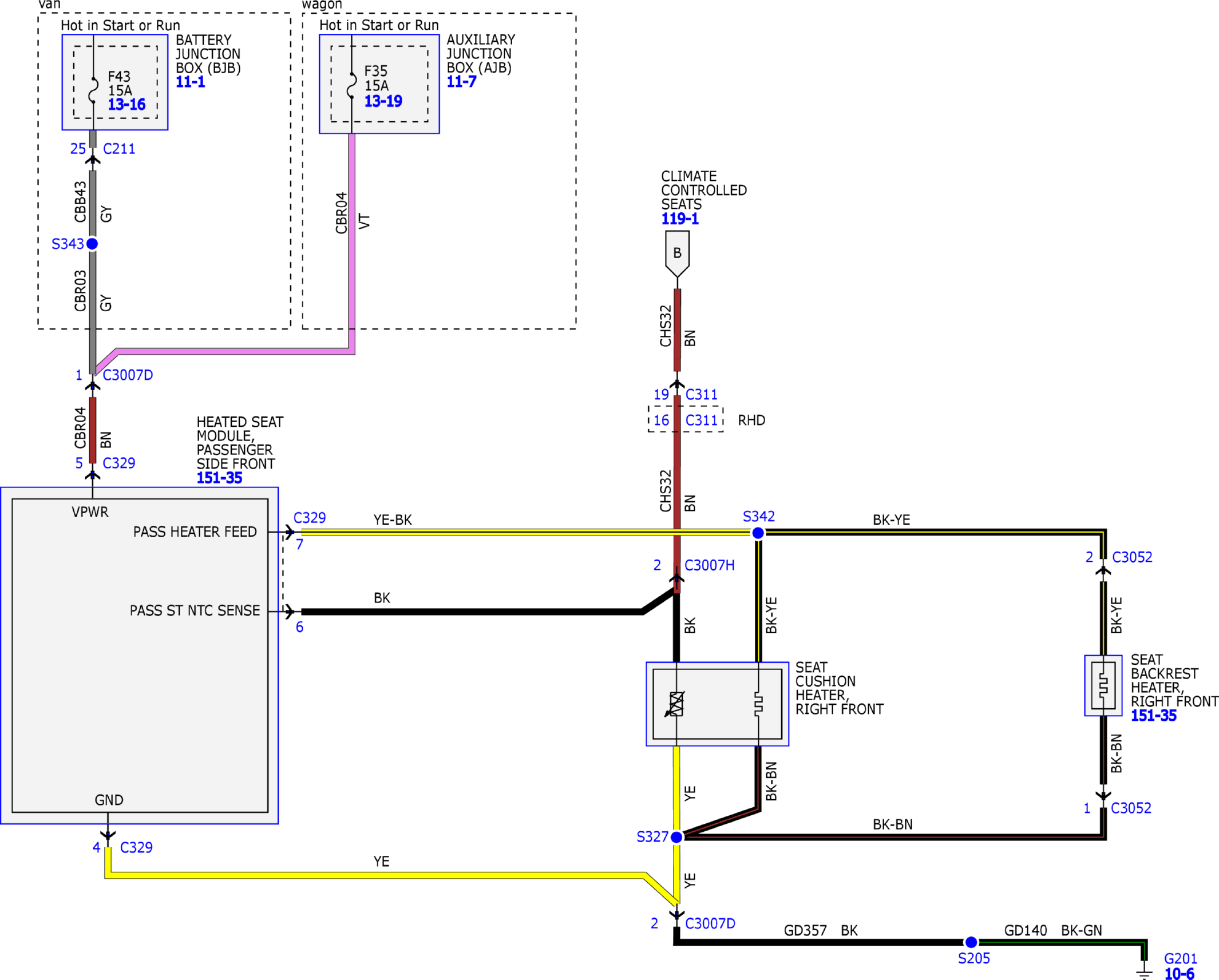Click the F43 15A fuse symbol
The width and height of the screenshot is (1219, 980).
click(x=93, y=90)
